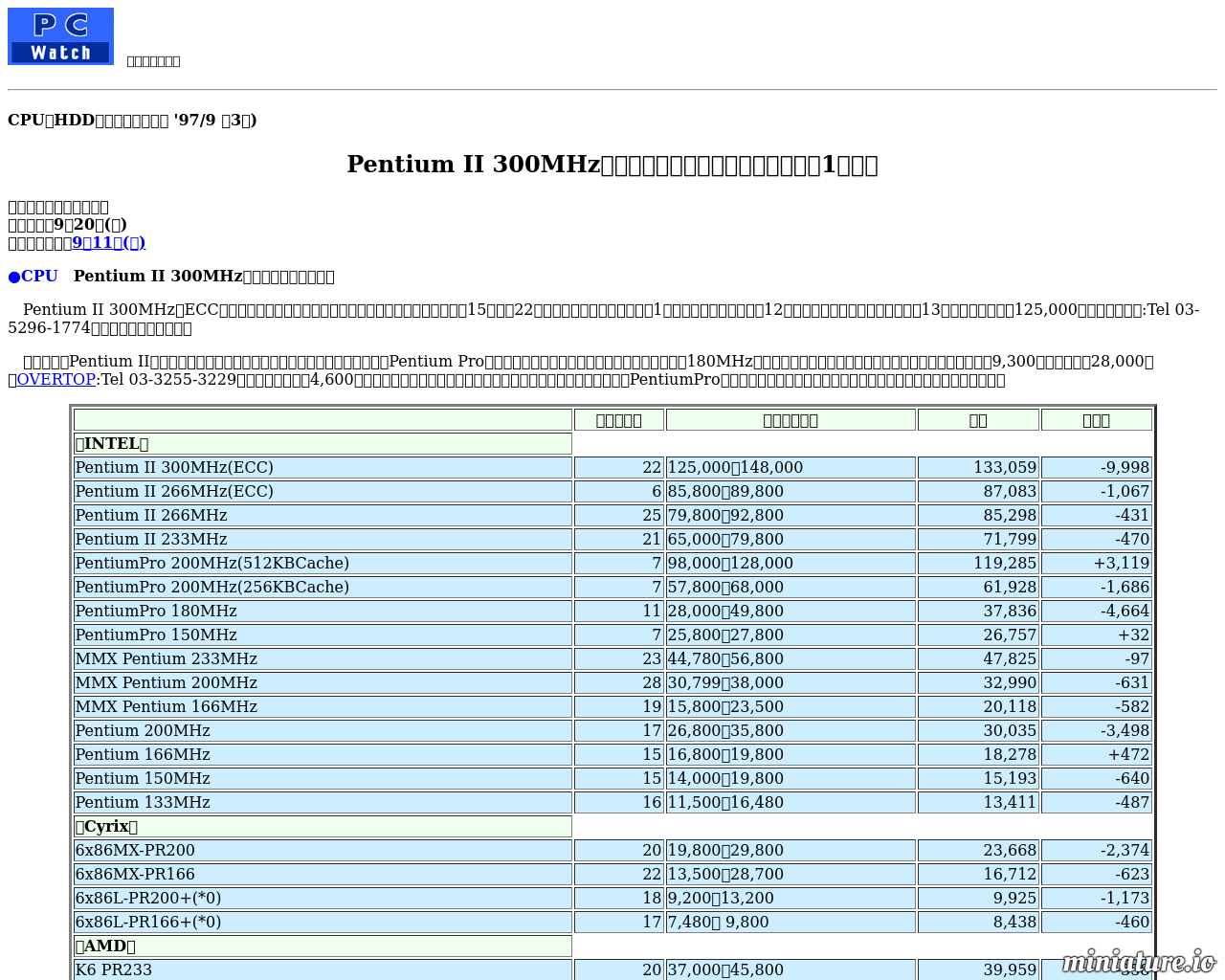Click the change value -2,374 cell

(1097, 850)
